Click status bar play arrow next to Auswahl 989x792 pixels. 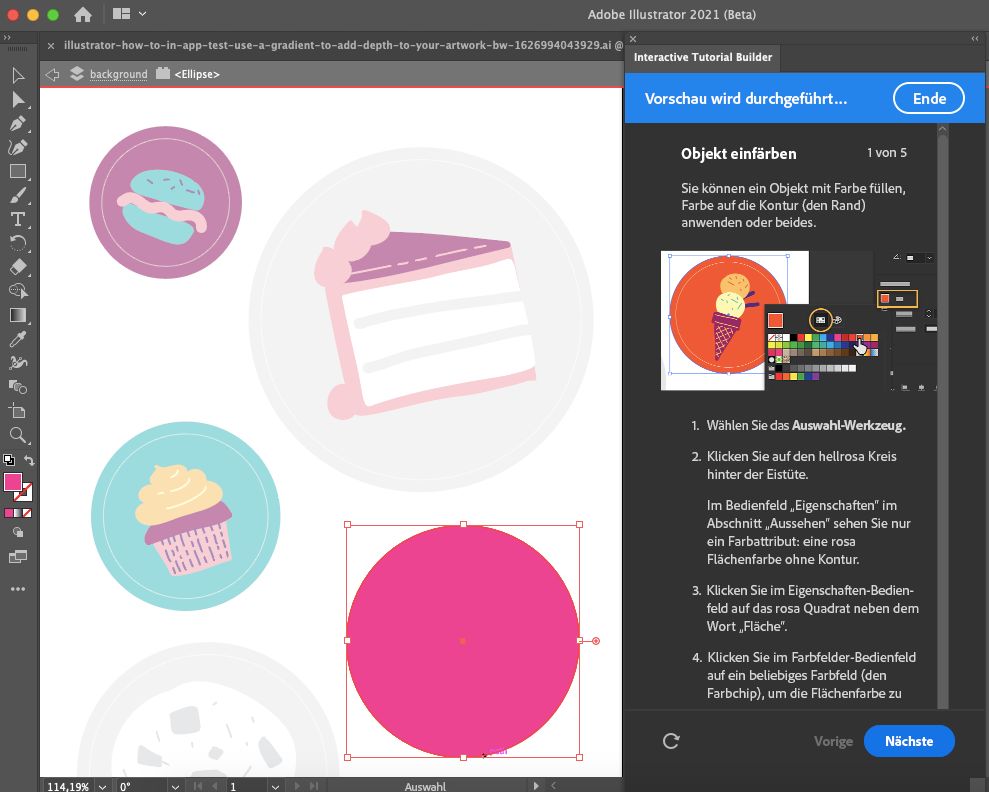tap(536, 786)
